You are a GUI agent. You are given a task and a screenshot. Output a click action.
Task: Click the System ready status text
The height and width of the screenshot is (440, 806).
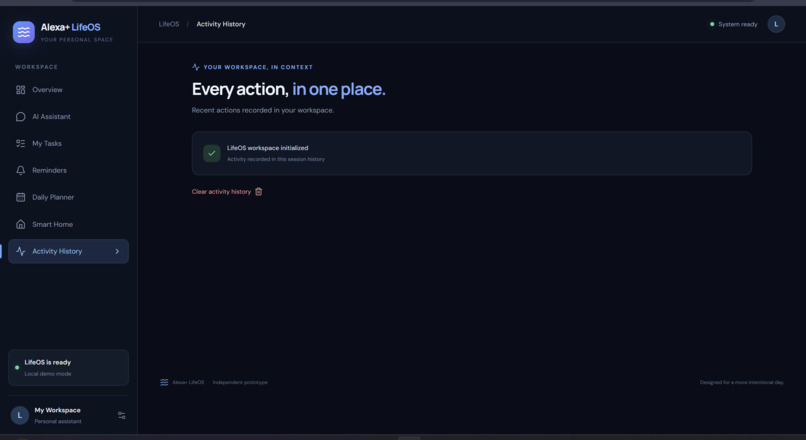(x=738, y=24)
